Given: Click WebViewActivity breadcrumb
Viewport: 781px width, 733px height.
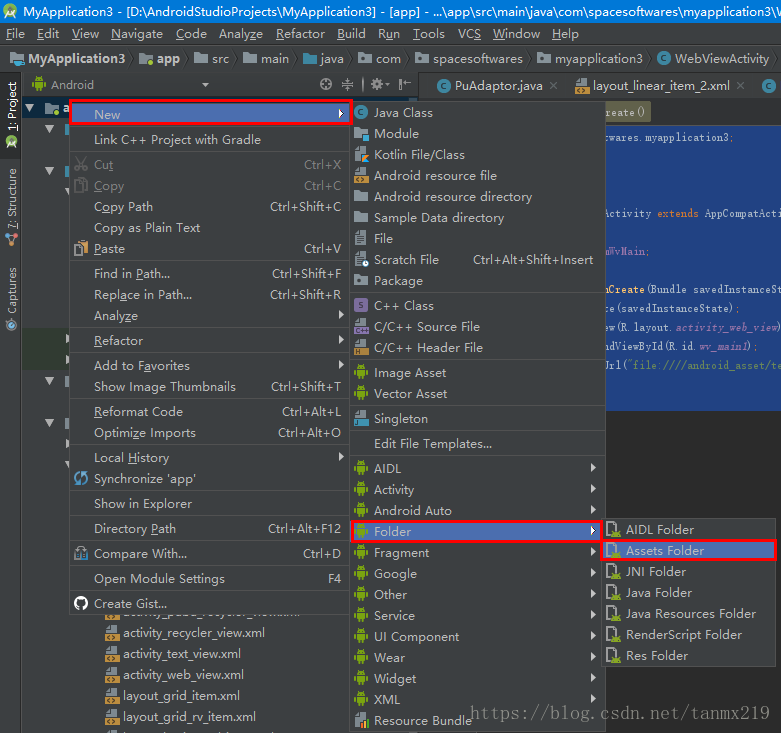Looking at the screenshot, I should pyautogui.click(x=713, y=59).
